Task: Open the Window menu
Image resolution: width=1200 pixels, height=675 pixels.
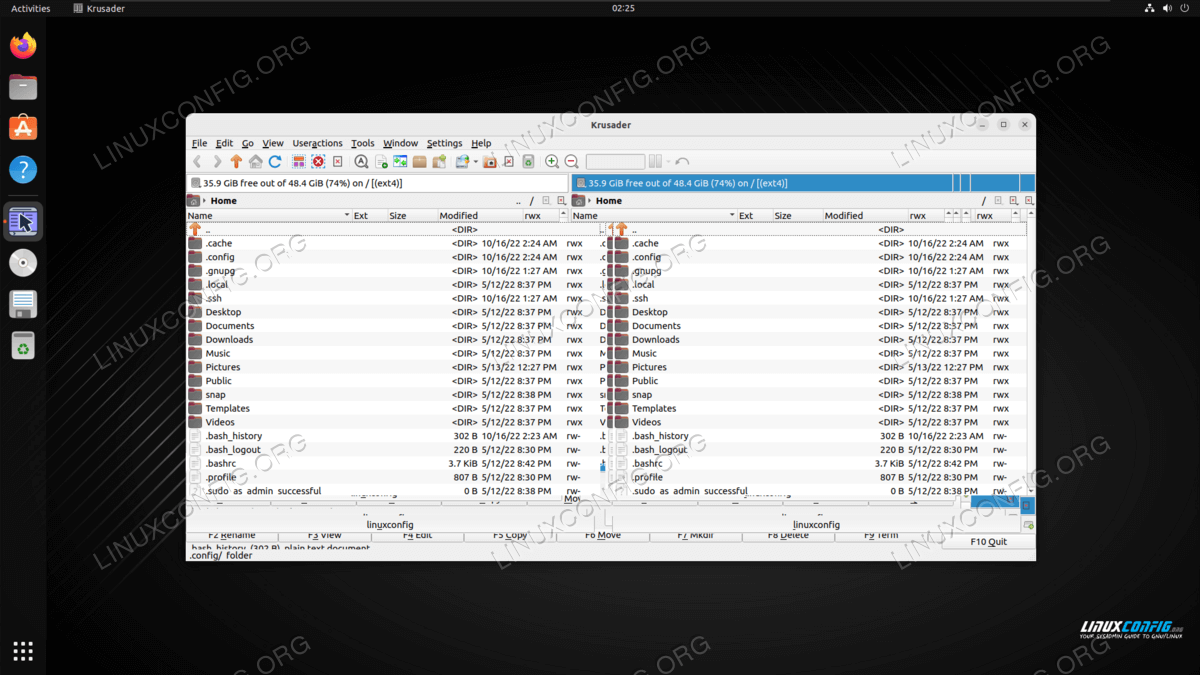Action: pyautogui.click(x=400, y=143)
